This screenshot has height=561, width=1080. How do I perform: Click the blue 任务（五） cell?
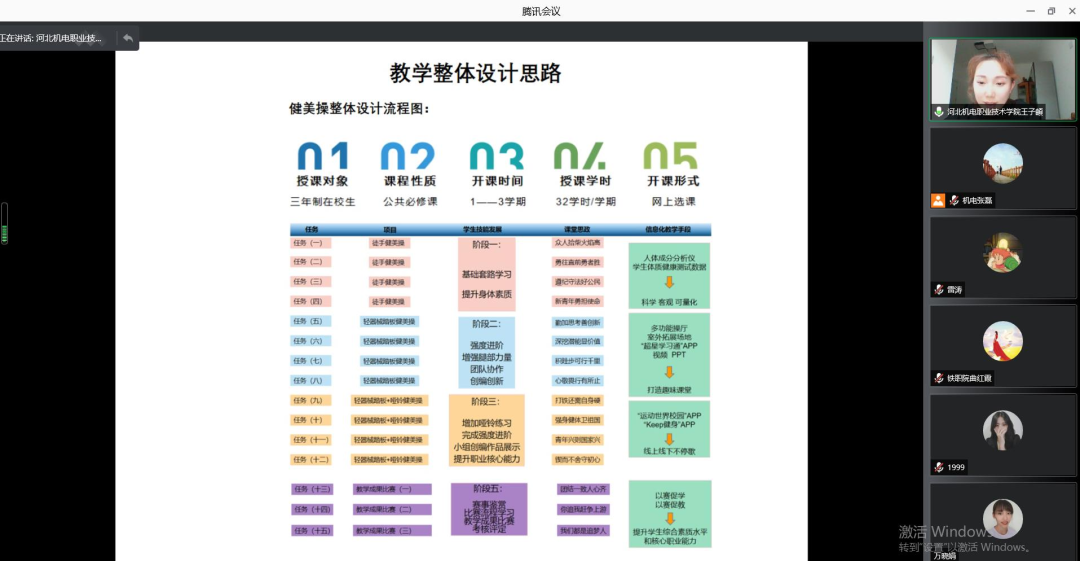click(x=311, y=321)
